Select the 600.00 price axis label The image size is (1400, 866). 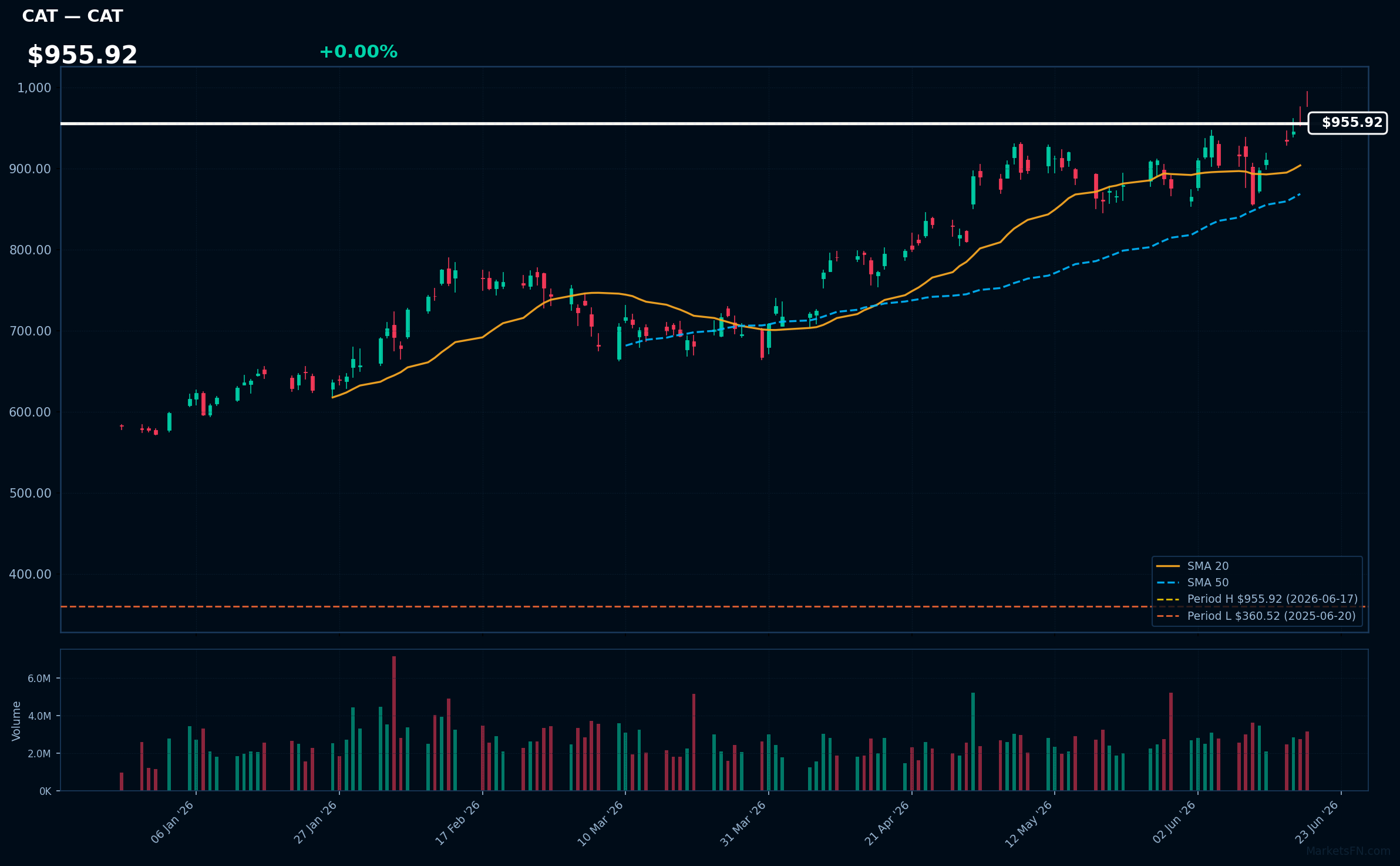[x=30, y=412]
